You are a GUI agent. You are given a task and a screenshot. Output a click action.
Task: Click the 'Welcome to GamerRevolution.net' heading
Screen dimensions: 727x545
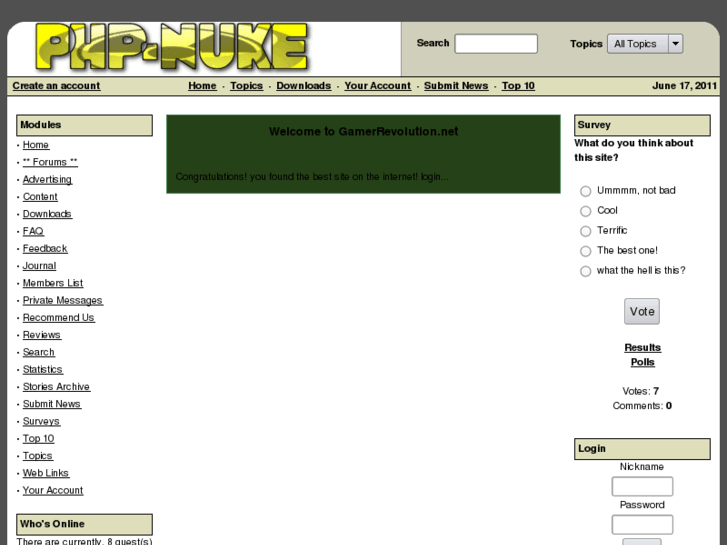pos(364,131)
